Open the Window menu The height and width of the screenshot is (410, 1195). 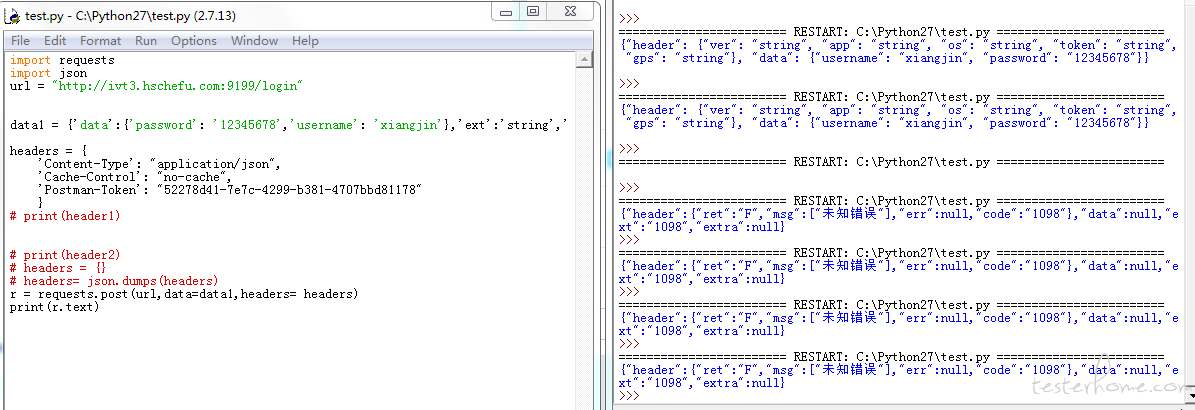255,40
